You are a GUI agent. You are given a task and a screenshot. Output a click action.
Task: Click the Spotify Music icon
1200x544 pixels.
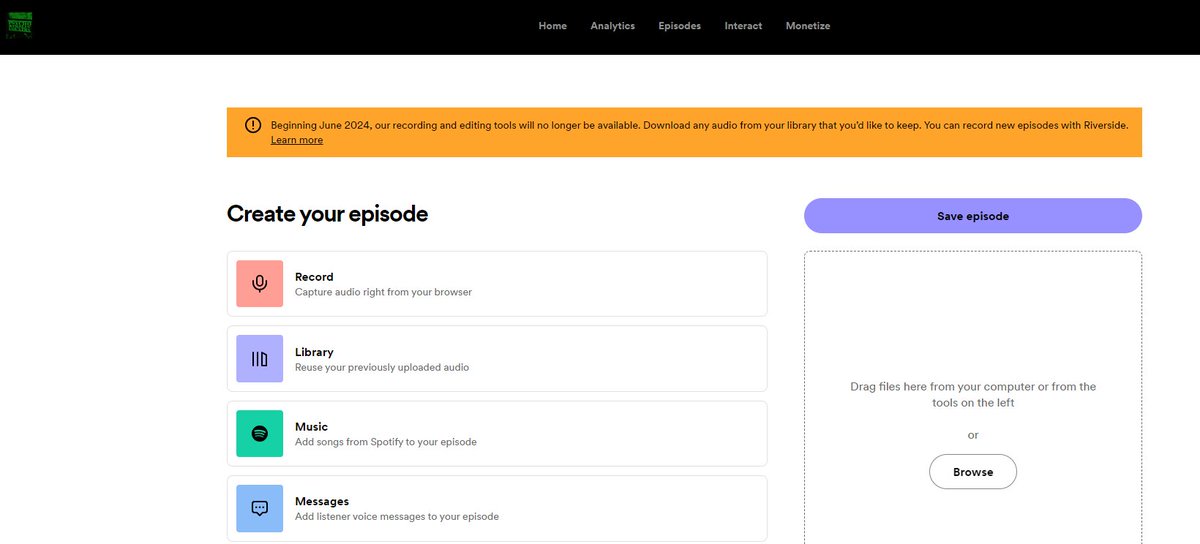pyautogui.click(x=260, y=433)
